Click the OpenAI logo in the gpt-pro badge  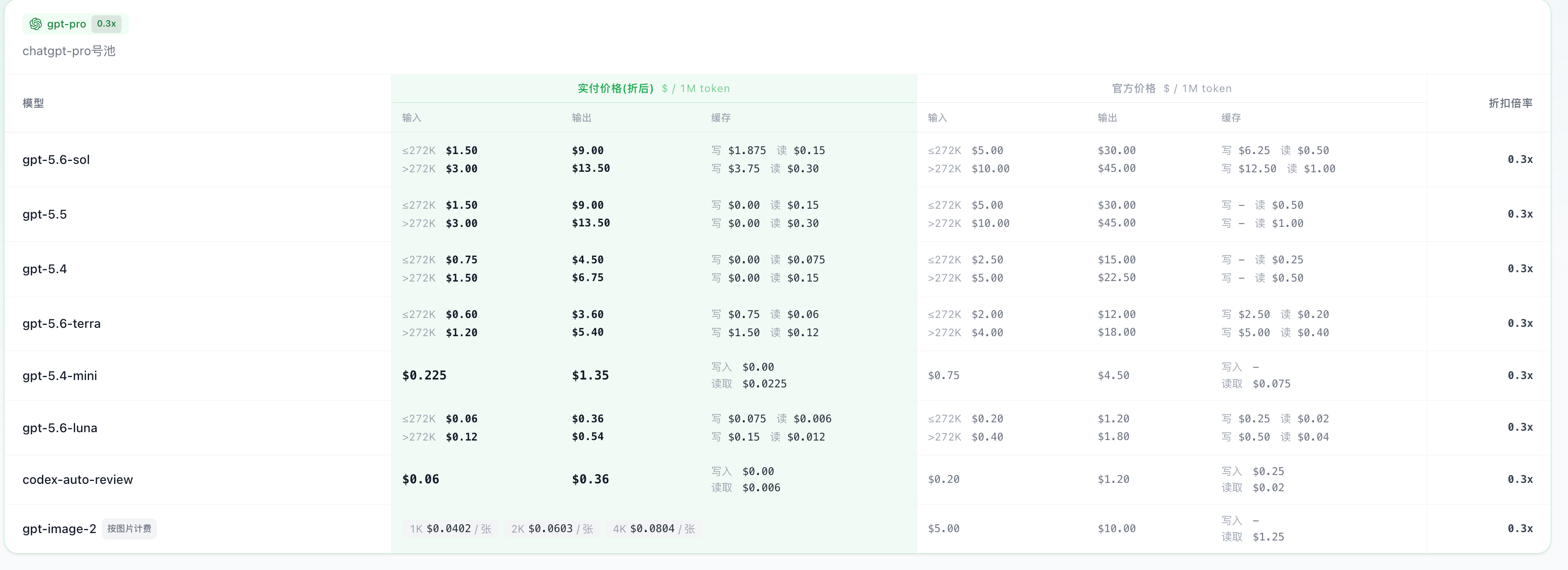coord(35,24)
